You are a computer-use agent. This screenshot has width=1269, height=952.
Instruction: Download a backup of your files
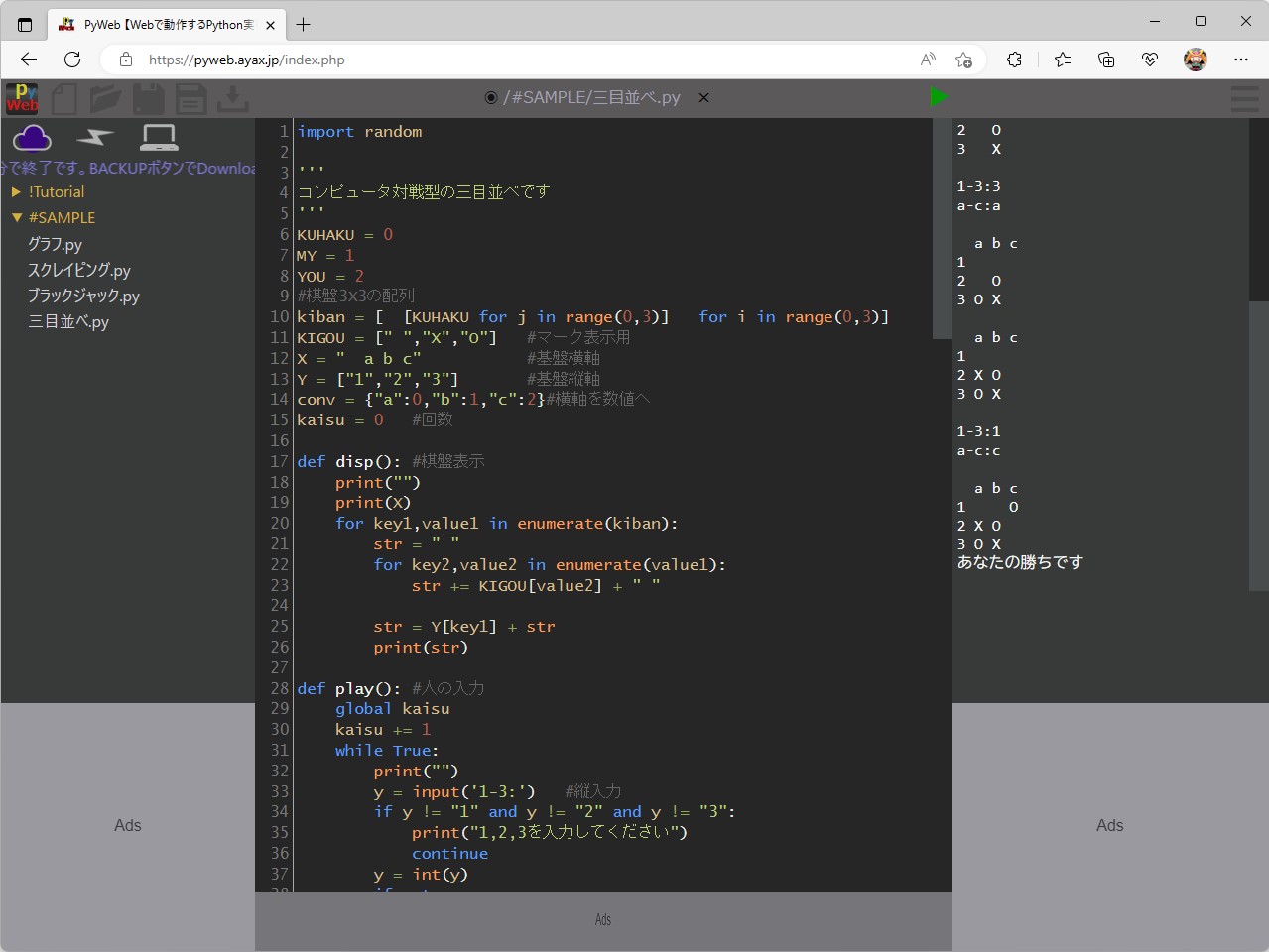[x=233, y=98]
